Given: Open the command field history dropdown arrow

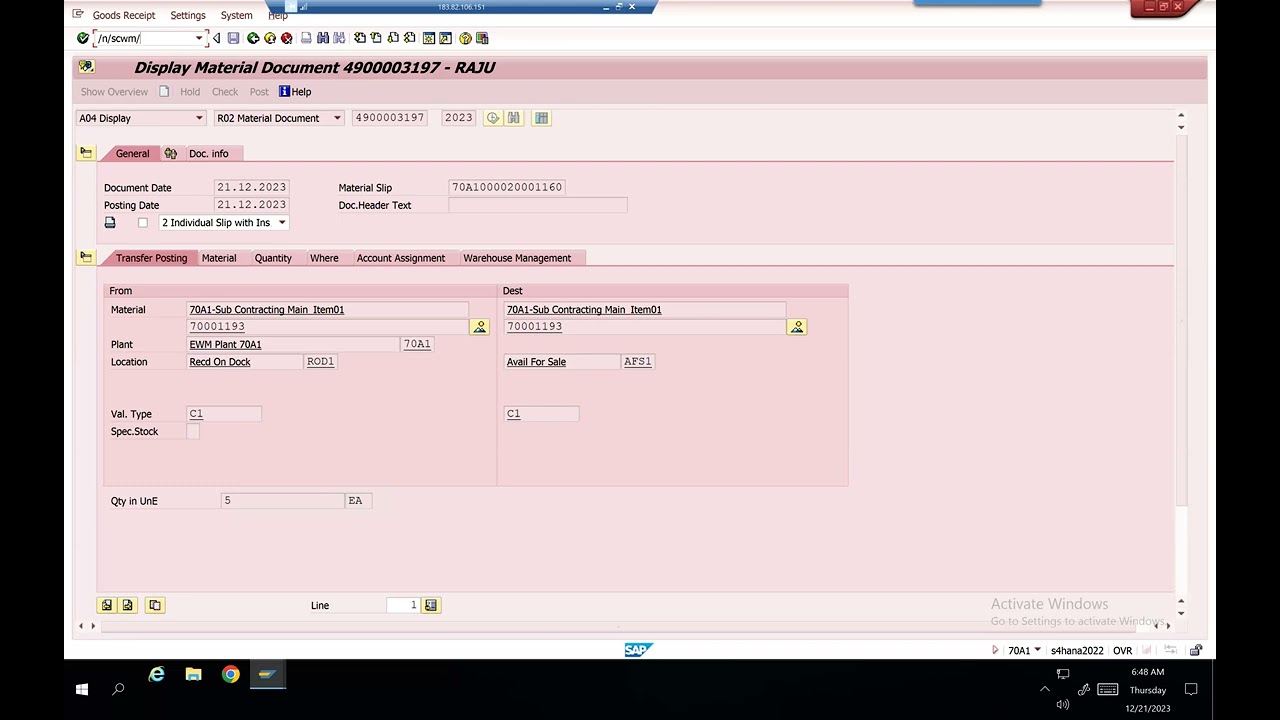Looking at the screenshot, I should click(199, 38).
